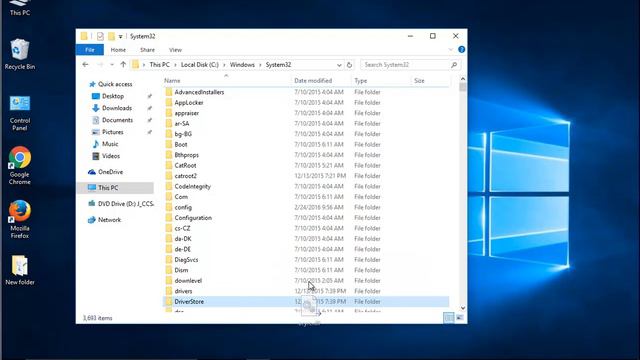Open the Recycle Bin desktop icon
This screenshot has width=640, height=360.
coord(20,54)
